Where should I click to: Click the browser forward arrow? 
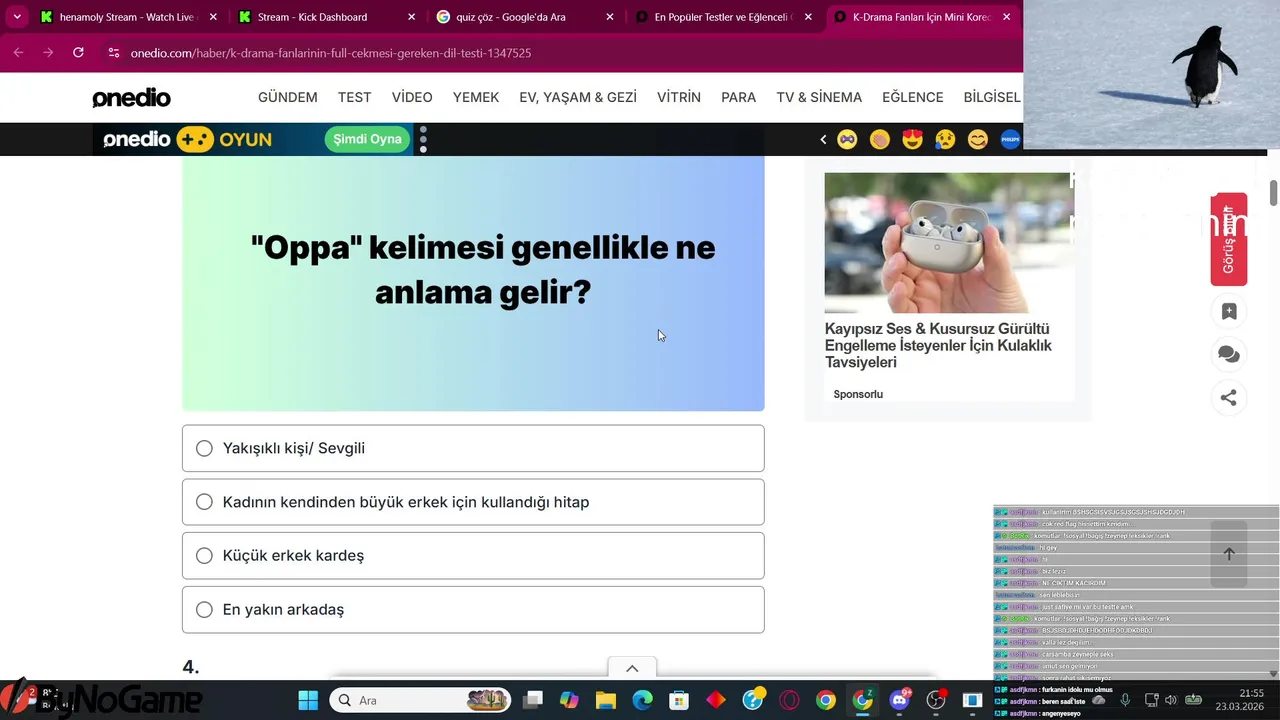[x=48, y=53]
